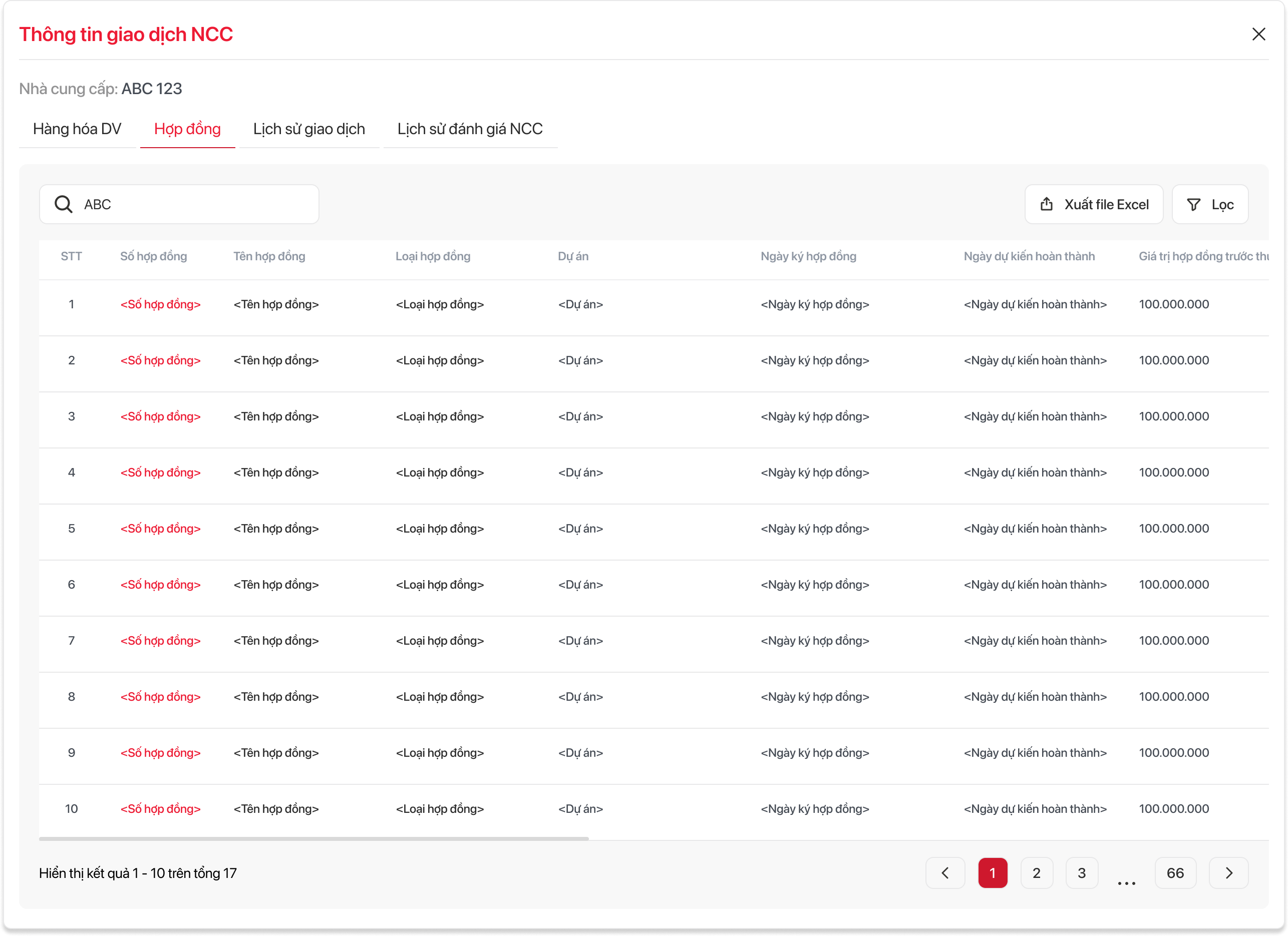Jump to page 66
This screenshot has height=936, width=1288.
pos(1175,873)
